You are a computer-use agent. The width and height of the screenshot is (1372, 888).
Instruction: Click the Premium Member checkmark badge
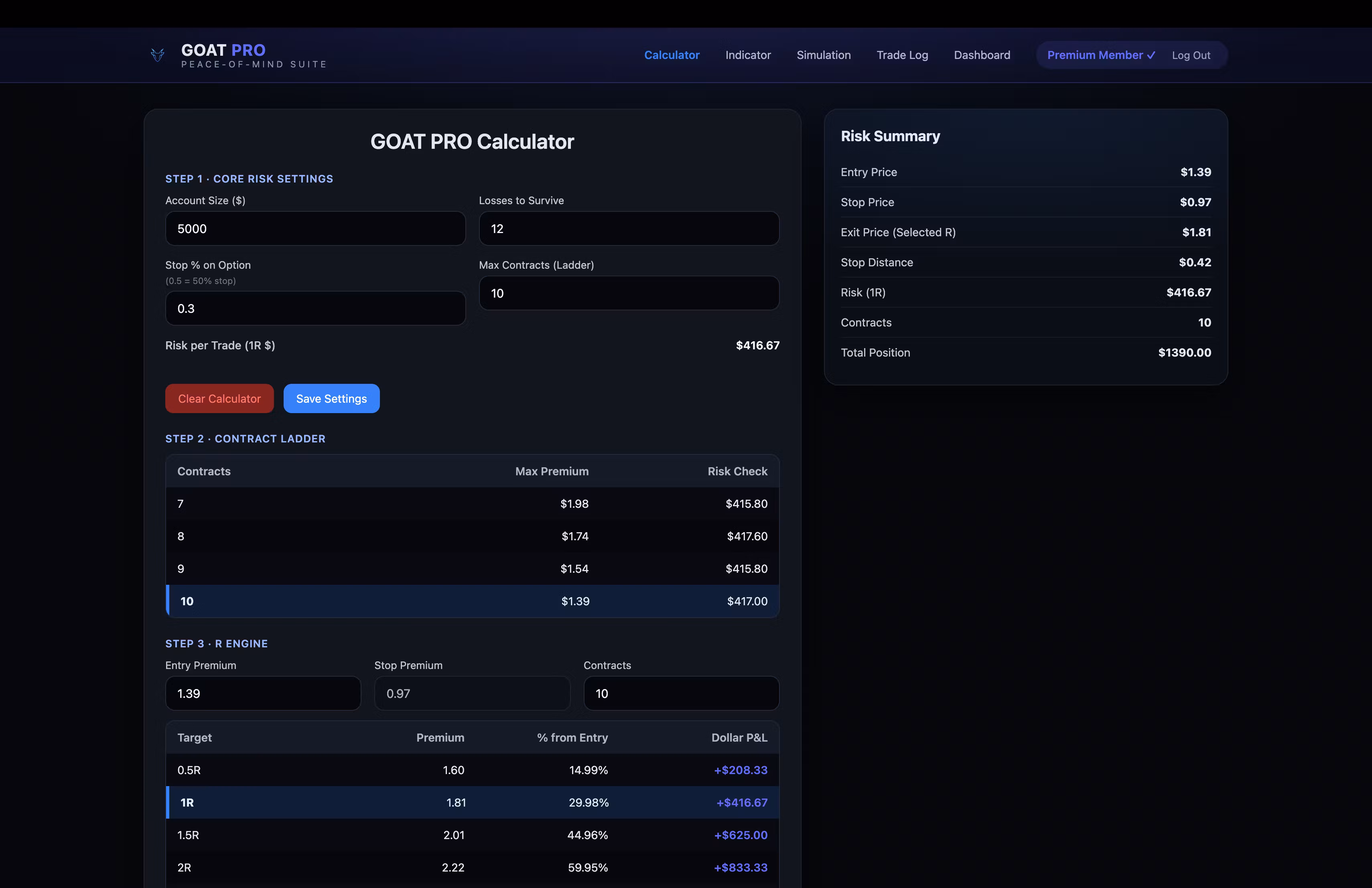[x=1100, y=55]
